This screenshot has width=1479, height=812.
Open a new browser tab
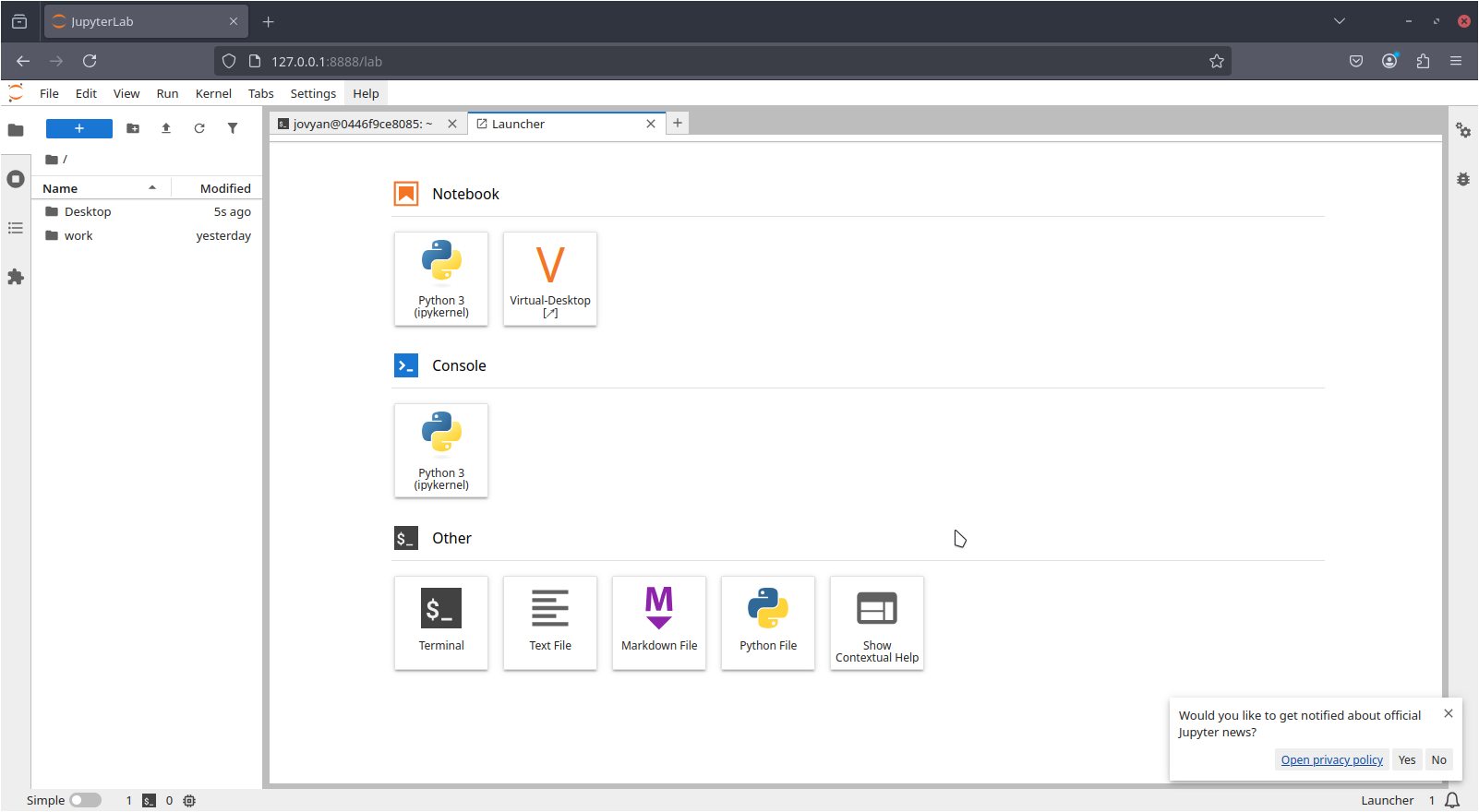point(269,21)
